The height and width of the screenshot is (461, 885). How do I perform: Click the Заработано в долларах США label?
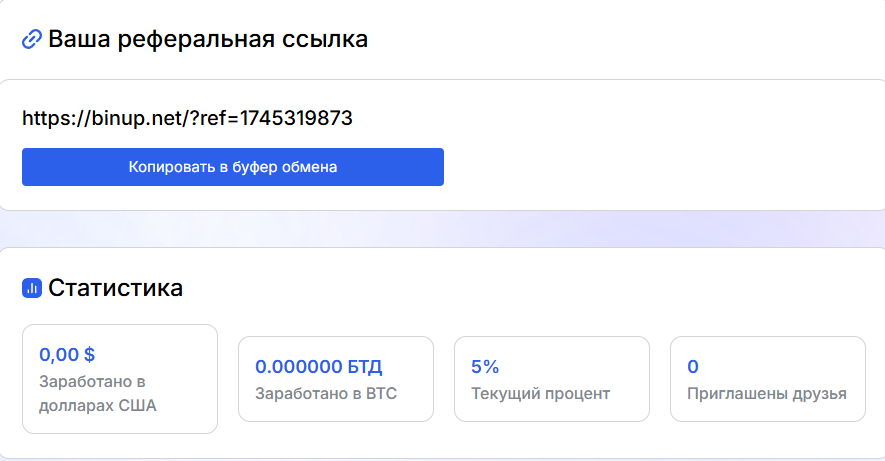tap(98, 393)
